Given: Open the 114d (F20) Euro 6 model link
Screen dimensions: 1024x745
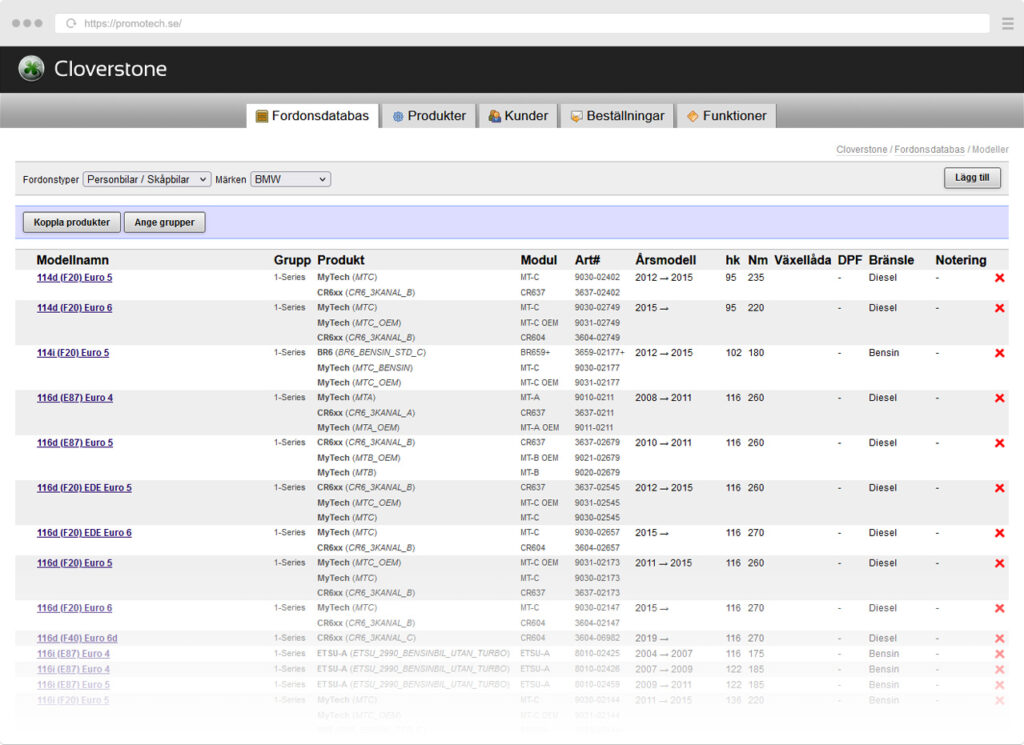Looking at the screenshot, I should click(x=74, y=308).
